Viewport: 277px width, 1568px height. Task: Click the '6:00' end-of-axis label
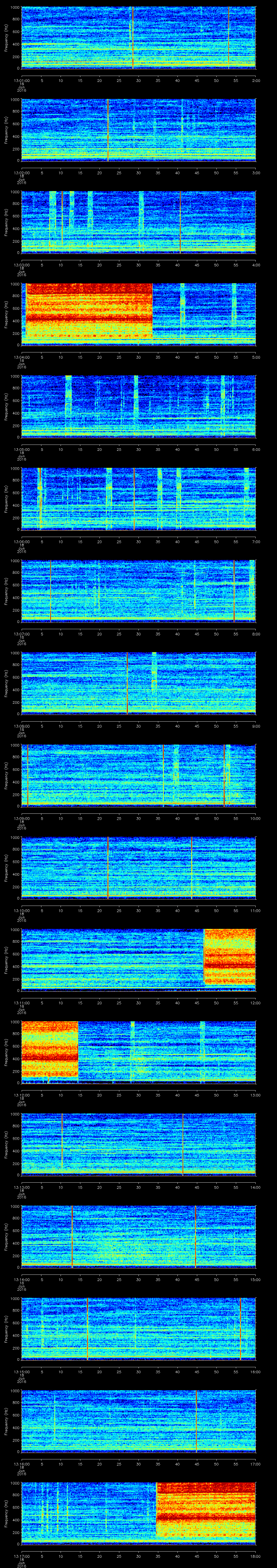pos(256,450)
